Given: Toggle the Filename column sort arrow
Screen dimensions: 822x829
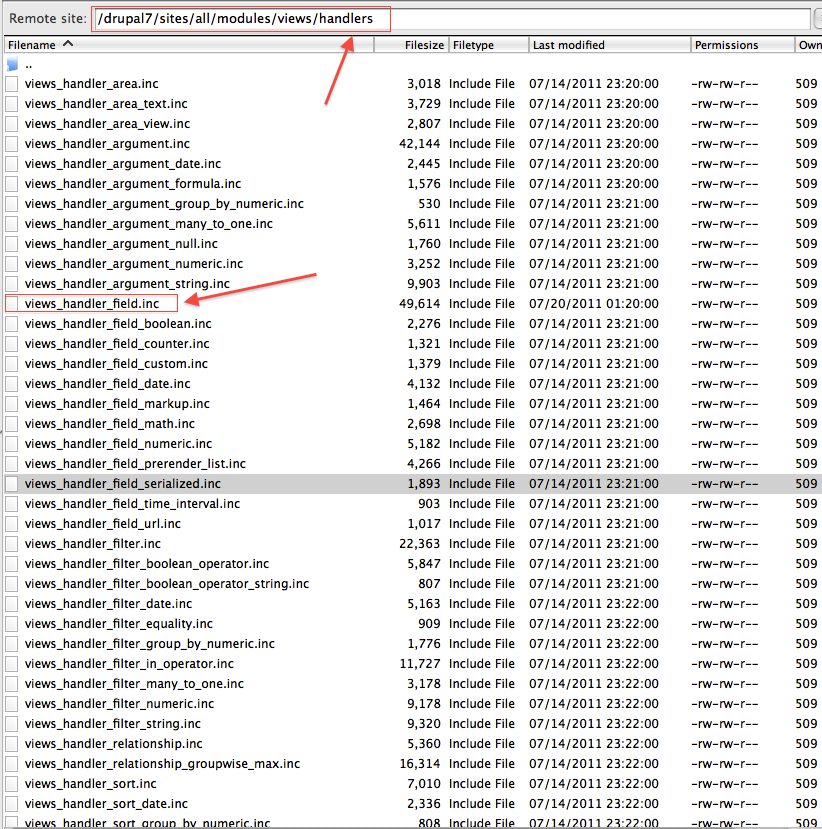Looking at the screenshot, I should pos(68,44).
